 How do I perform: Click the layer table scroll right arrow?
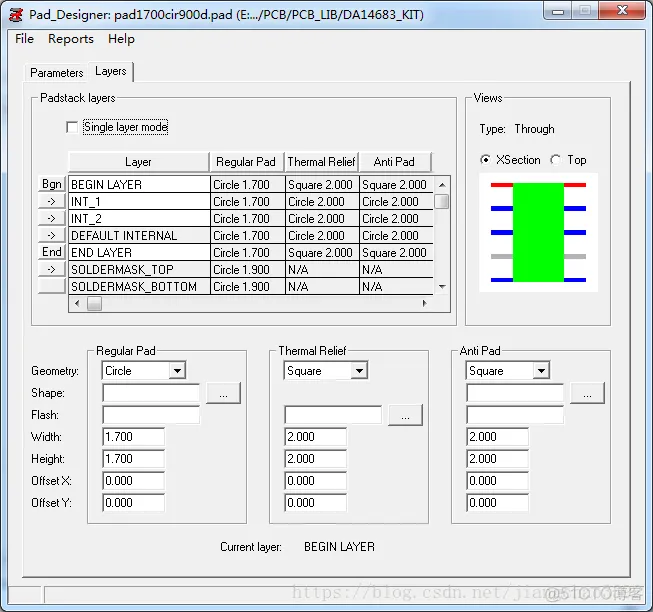(x=424, y=303)
